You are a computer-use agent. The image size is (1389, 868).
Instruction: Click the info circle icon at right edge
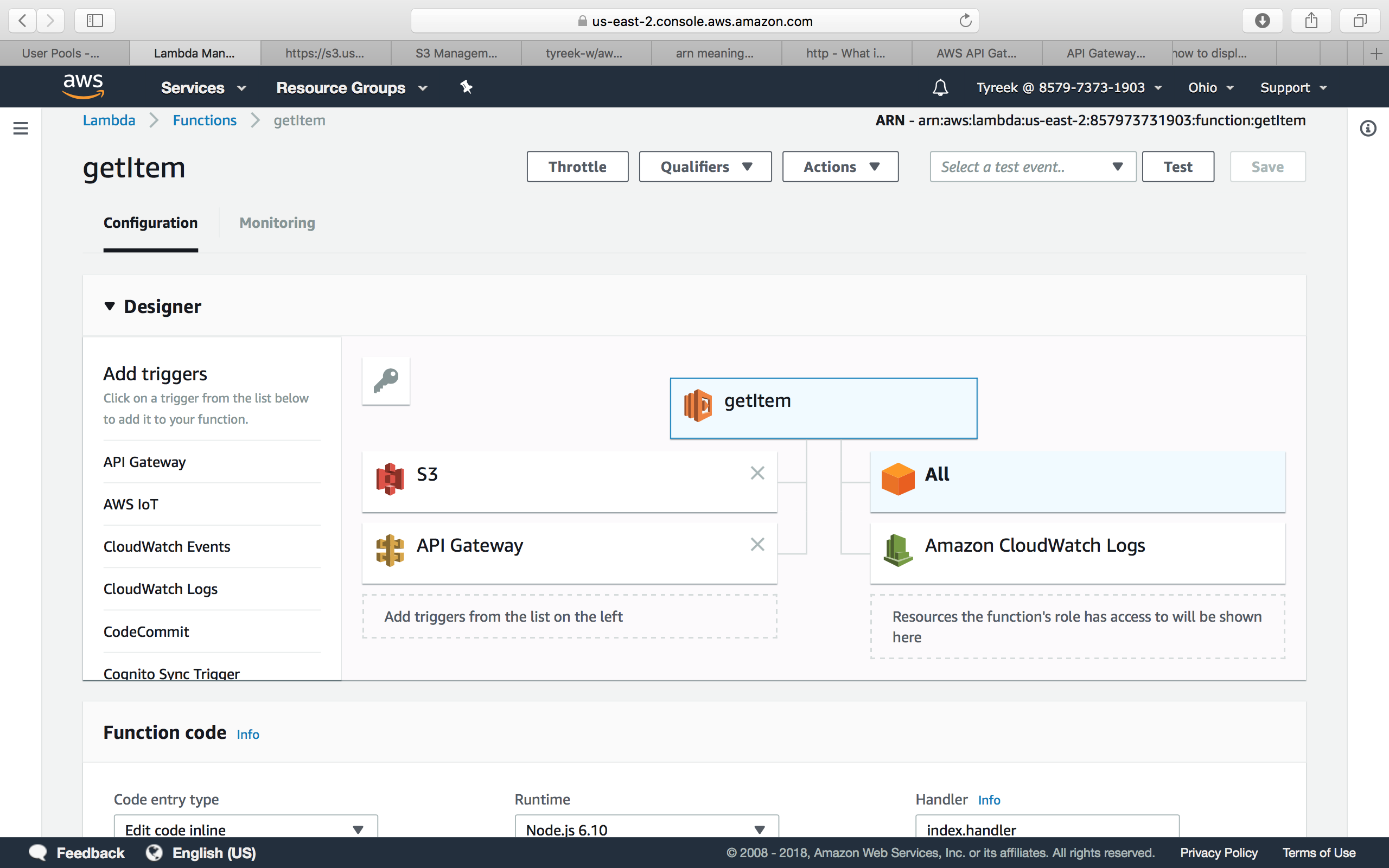coord(1368,128)
